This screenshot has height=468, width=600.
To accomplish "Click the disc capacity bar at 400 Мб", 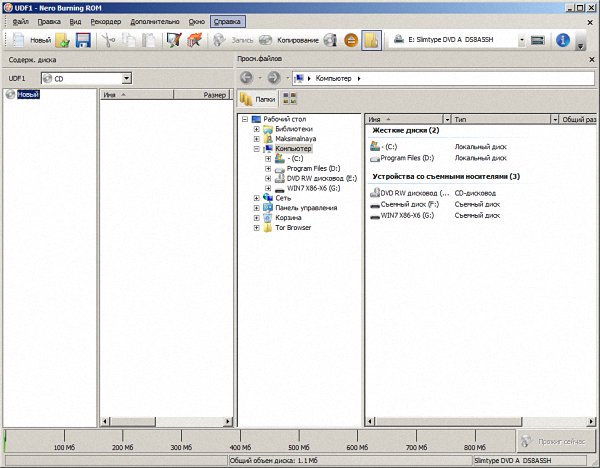I will click(241, 440).
